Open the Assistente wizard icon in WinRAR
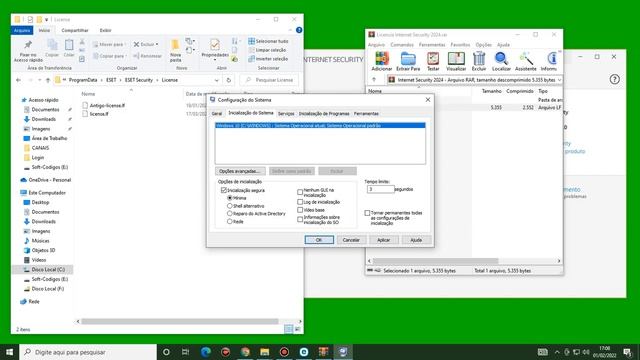The image size is (640, 360). click(526, 59)
